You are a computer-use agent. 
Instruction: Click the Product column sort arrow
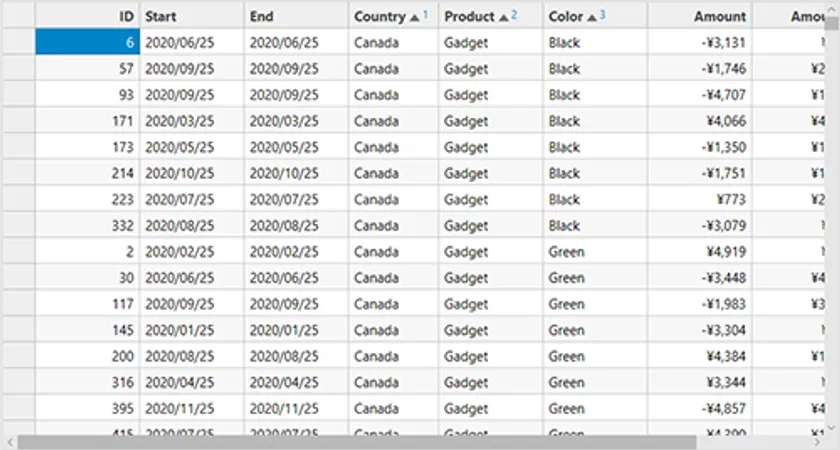[x=503, y=17]
